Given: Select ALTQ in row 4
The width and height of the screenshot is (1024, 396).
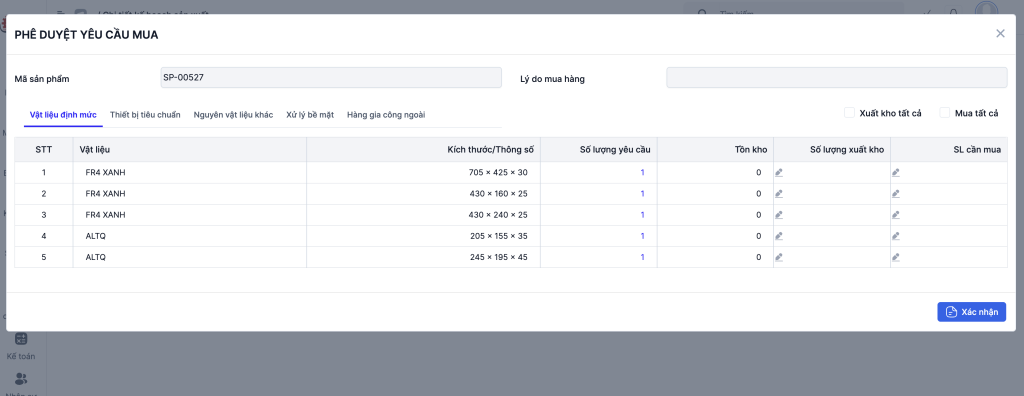Looking at the screenshot, I should [x=95, y=236].
